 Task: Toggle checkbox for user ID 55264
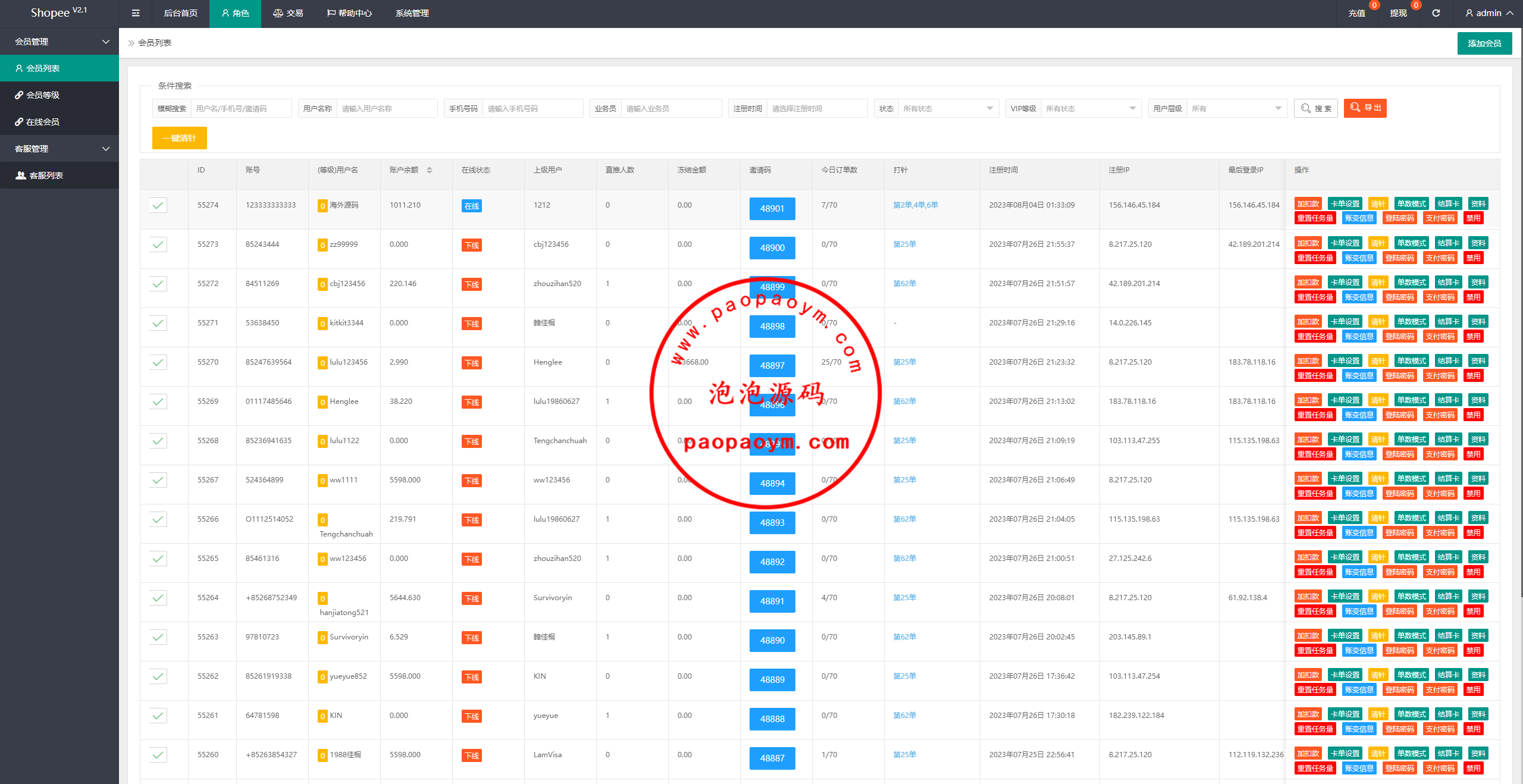tap(158, 598)
